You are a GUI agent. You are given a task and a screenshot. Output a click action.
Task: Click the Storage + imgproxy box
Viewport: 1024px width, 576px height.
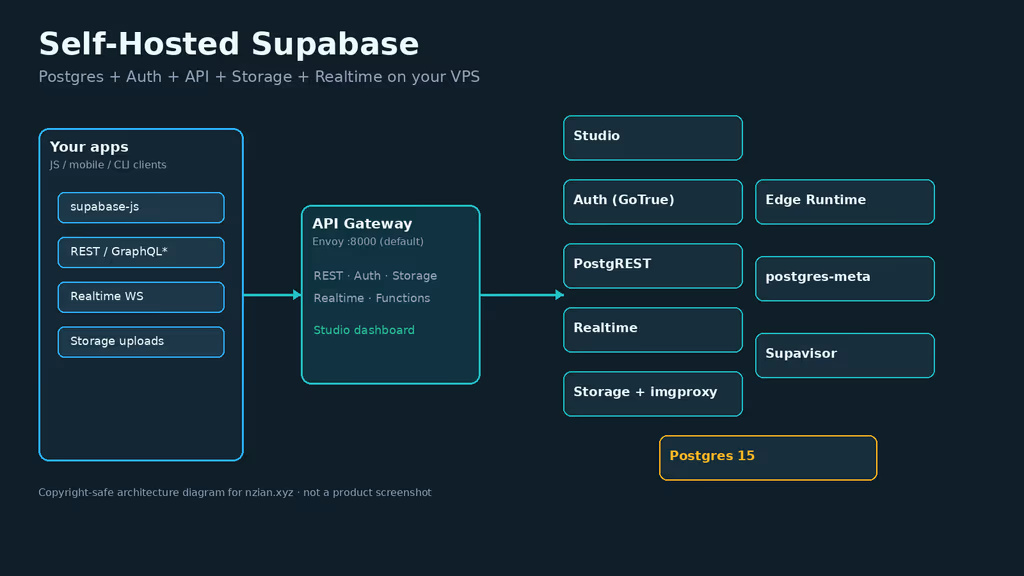(653, 394)
